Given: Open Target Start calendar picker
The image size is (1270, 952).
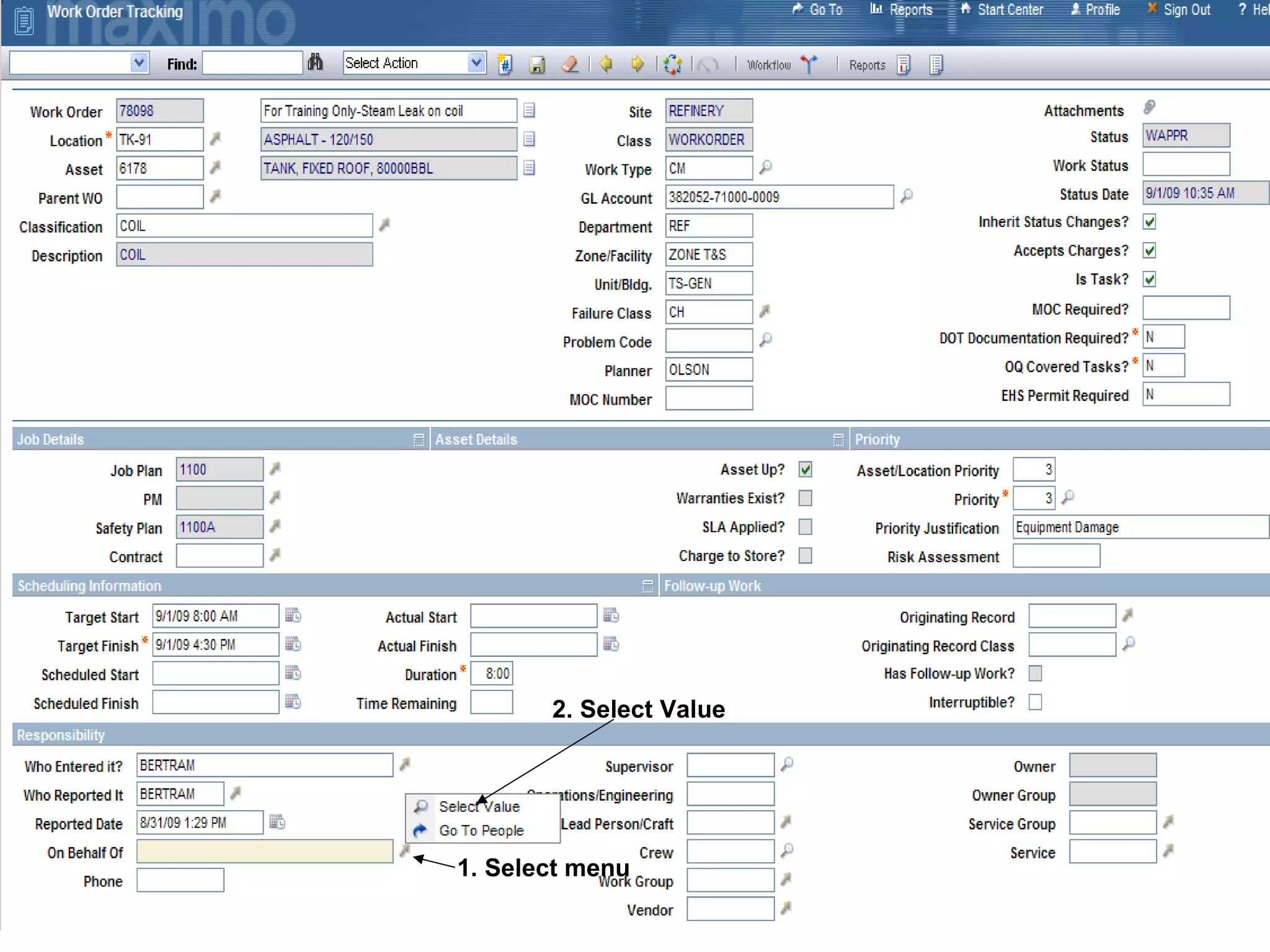Looking at the screenshot, I should pyautogui.click(x=293, y=615).
